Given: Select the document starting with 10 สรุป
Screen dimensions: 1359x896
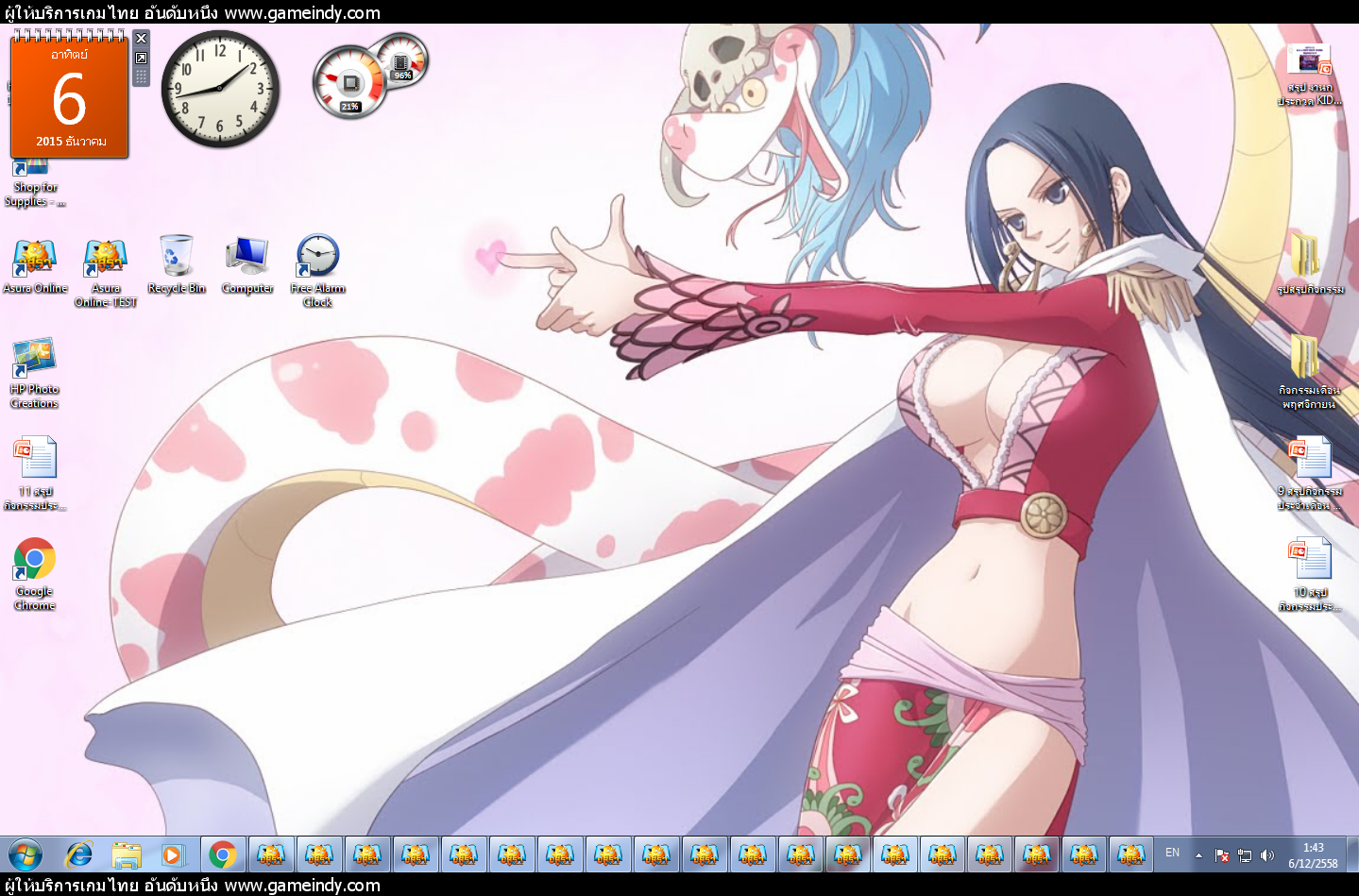Looking at the screenshot, I should 1310,574.
